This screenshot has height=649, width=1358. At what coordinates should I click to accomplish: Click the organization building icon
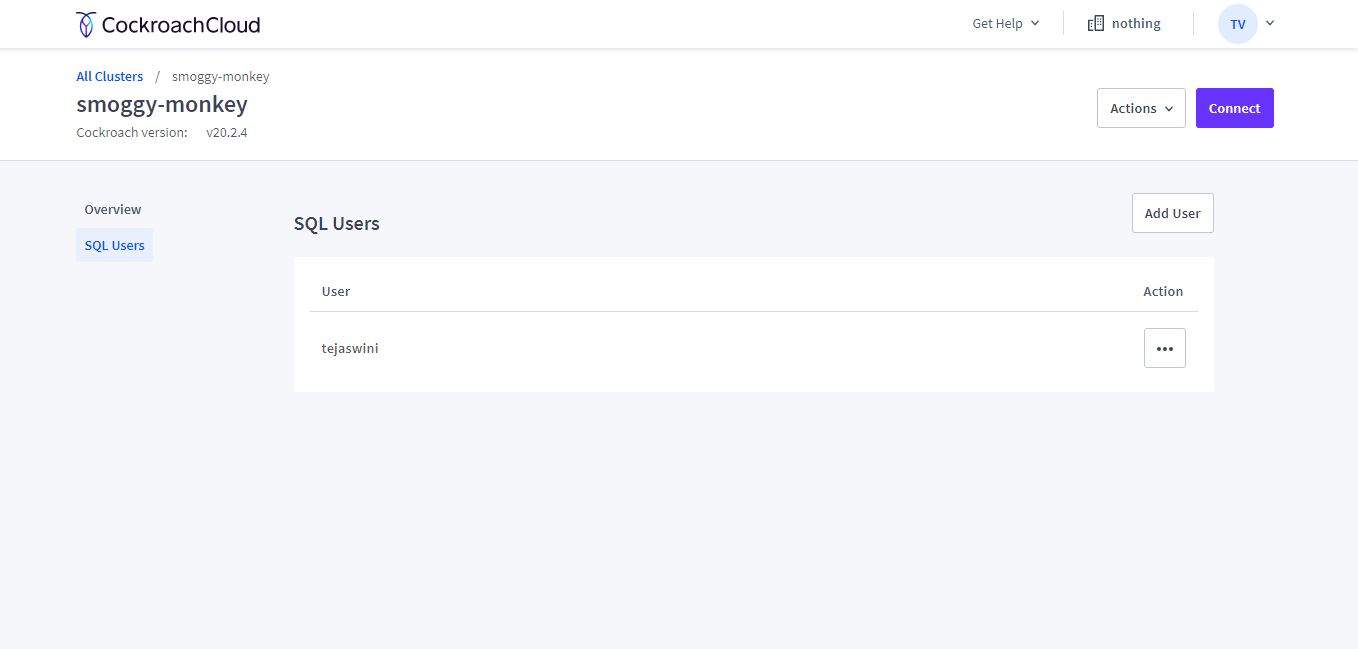pos(1095,23)
